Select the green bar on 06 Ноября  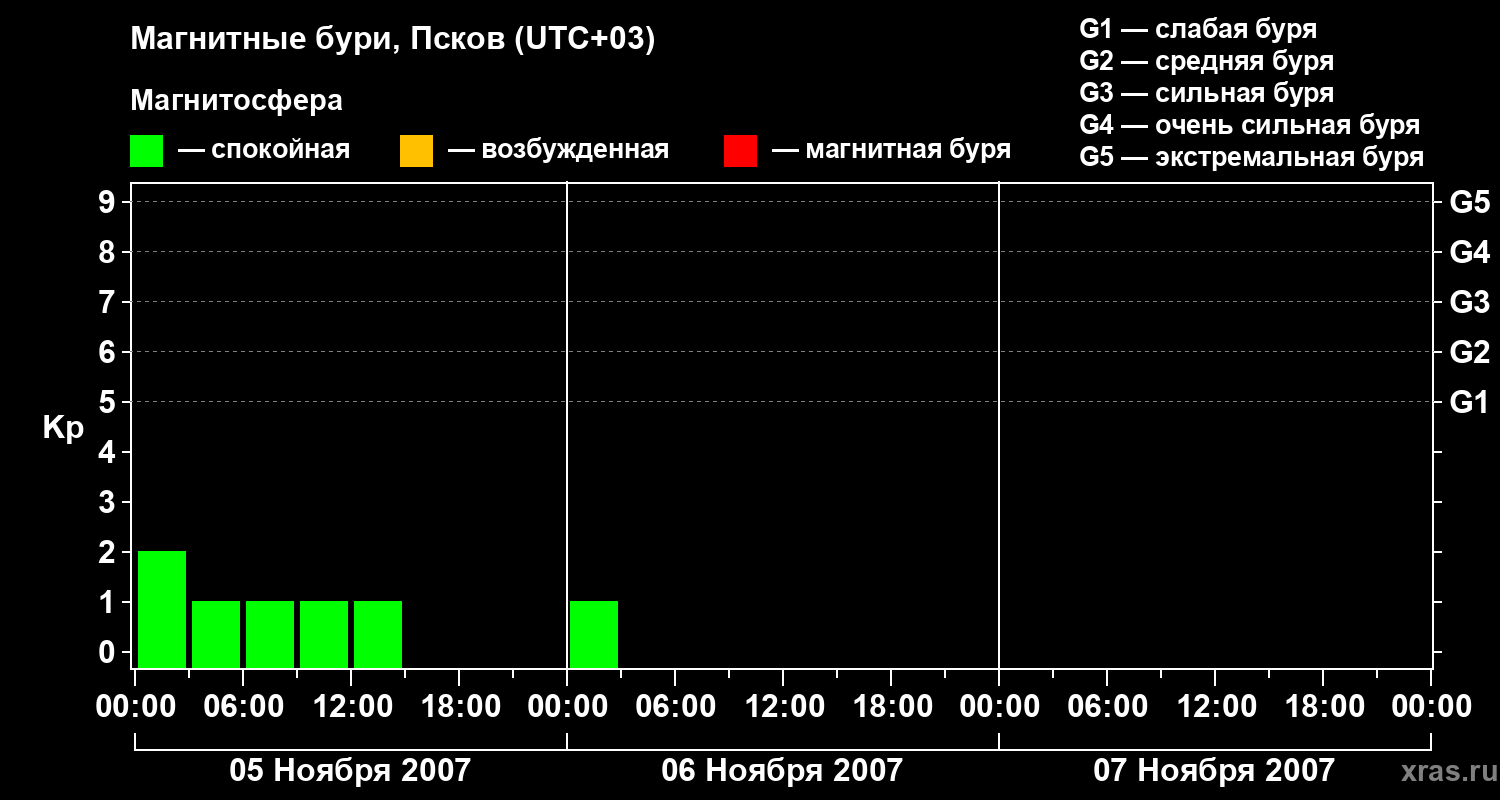click(594, 634)
